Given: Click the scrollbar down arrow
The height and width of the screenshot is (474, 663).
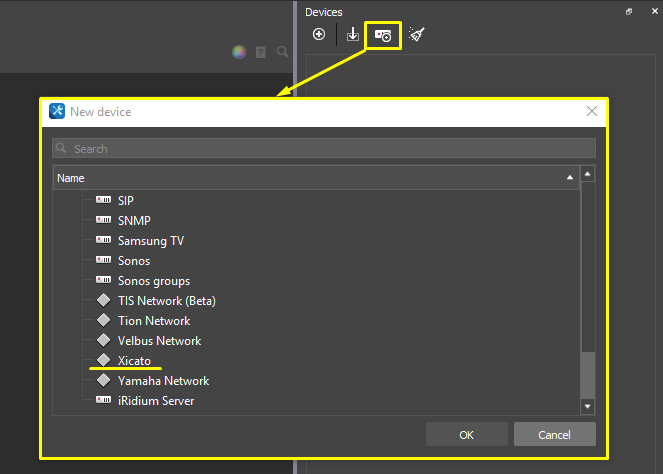Looking at the screenshot, I should point(588,406).
